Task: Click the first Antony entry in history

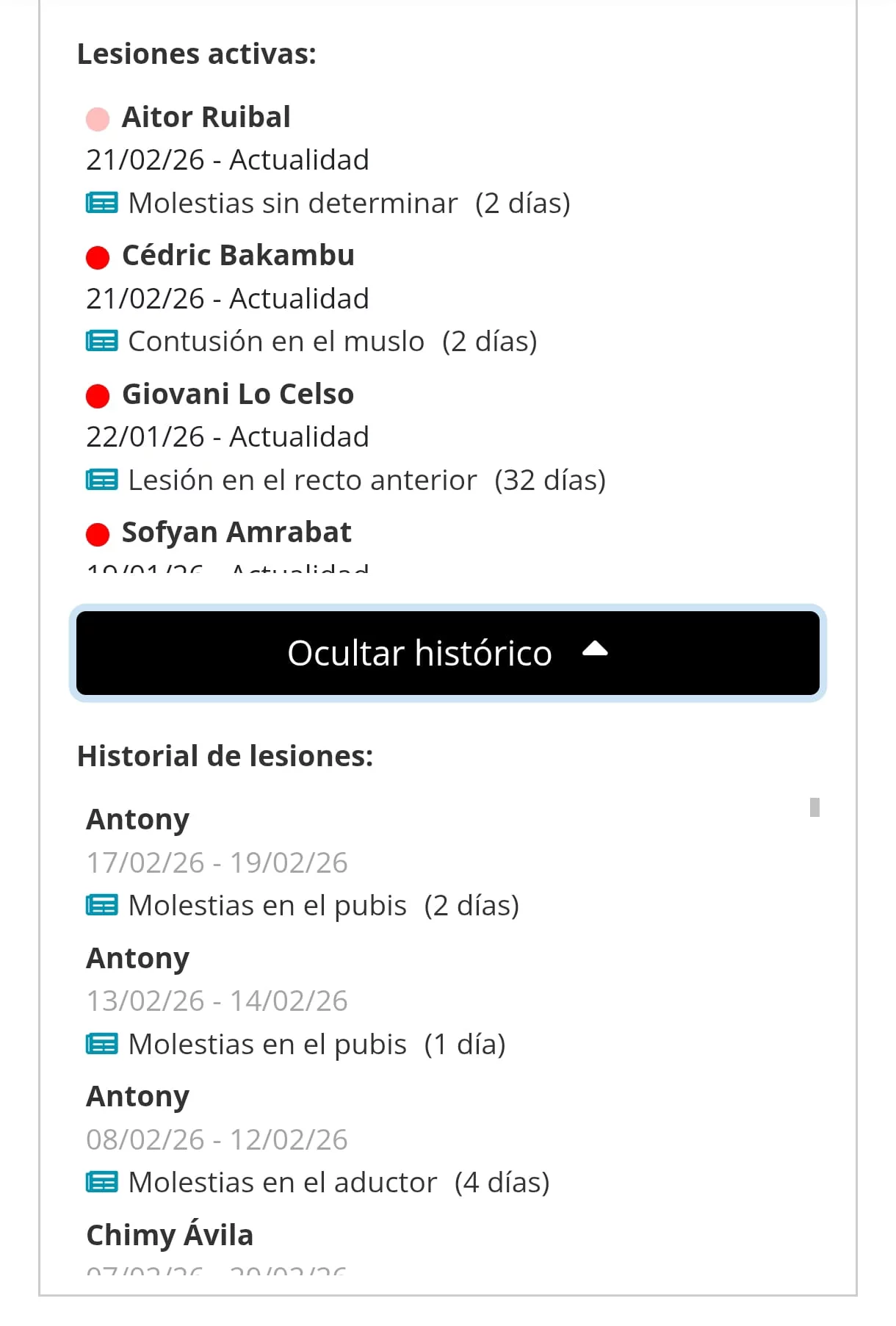Action: click(x=138, y=819)
